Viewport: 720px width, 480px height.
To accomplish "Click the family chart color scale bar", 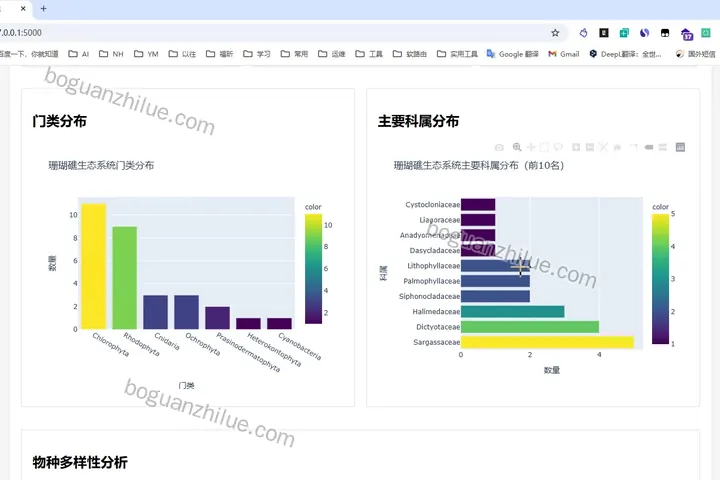I will coord(660,279).
